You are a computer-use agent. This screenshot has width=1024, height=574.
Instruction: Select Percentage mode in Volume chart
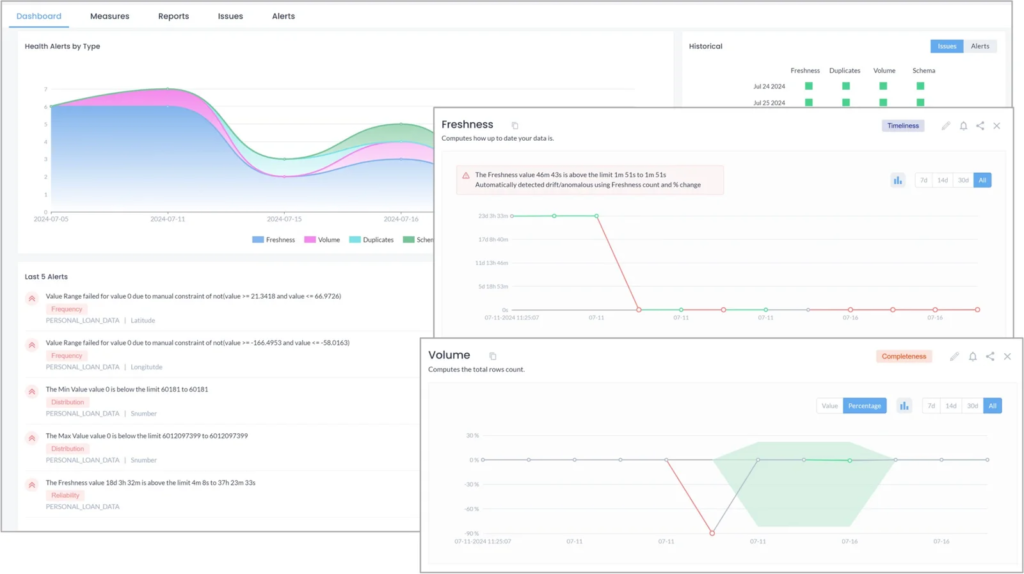point(865,406)
